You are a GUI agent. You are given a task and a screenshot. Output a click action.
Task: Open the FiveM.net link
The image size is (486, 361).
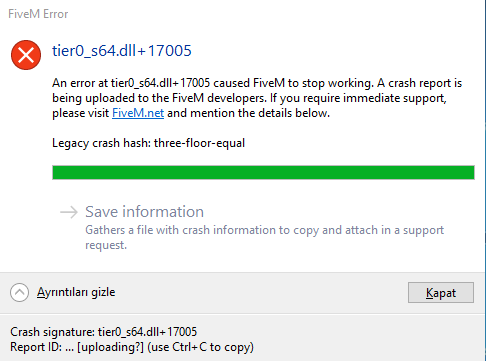click(x=138, y=113)
